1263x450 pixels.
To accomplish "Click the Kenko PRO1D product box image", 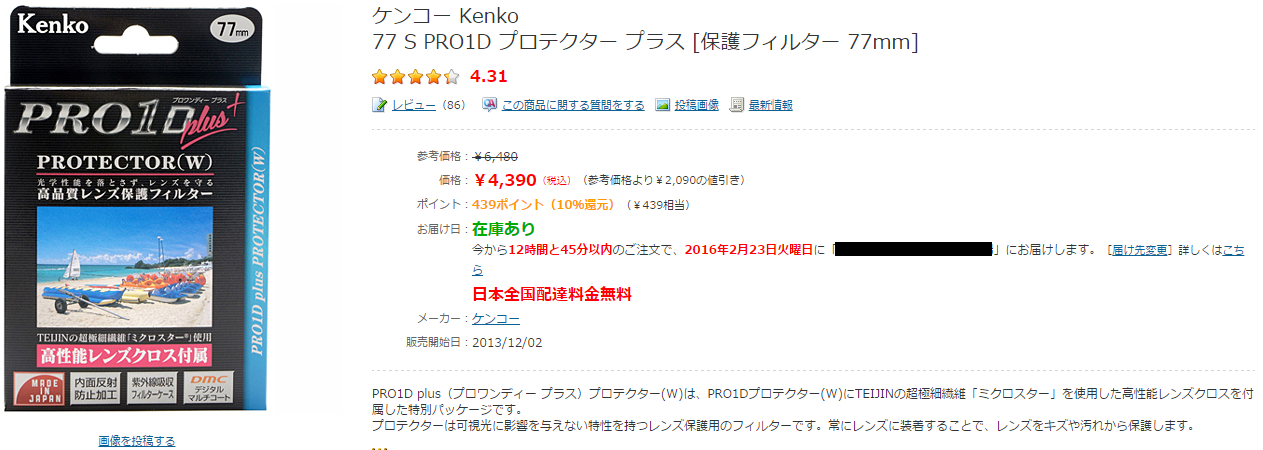I will [137, 210].
